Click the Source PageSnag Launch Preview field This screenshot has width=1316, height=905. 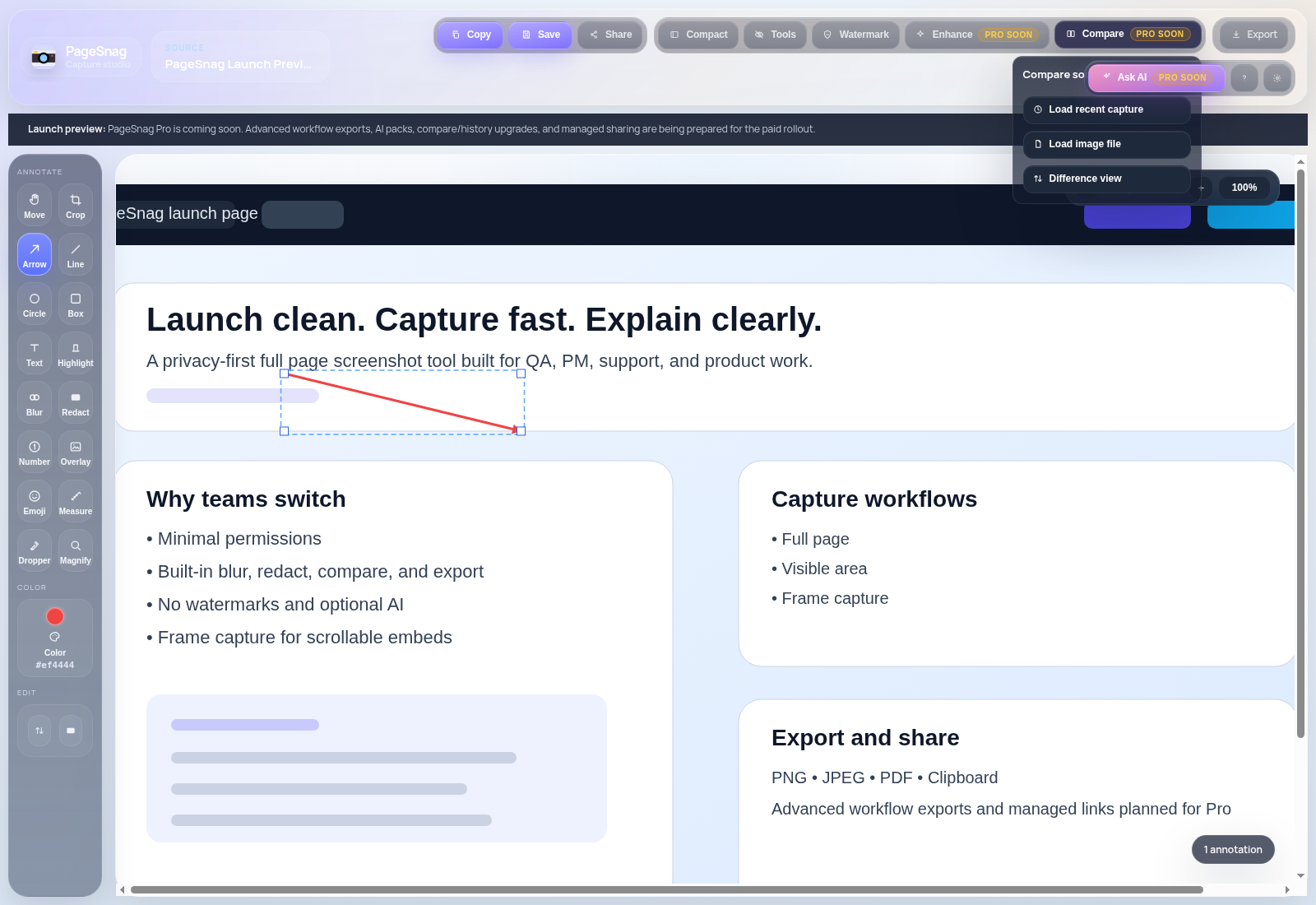tap(241, 57)
